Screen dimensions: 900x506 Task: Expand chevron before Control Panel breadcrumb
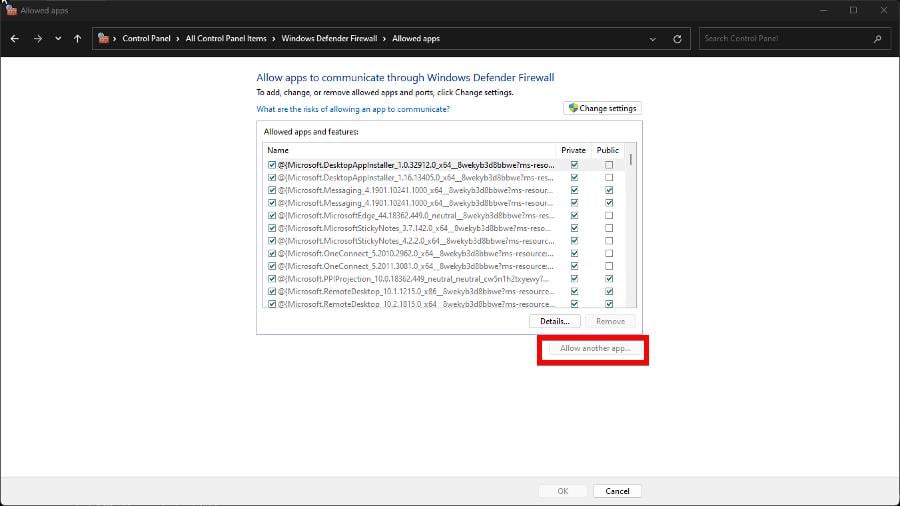pyautogui.click(x=114, y=38)
